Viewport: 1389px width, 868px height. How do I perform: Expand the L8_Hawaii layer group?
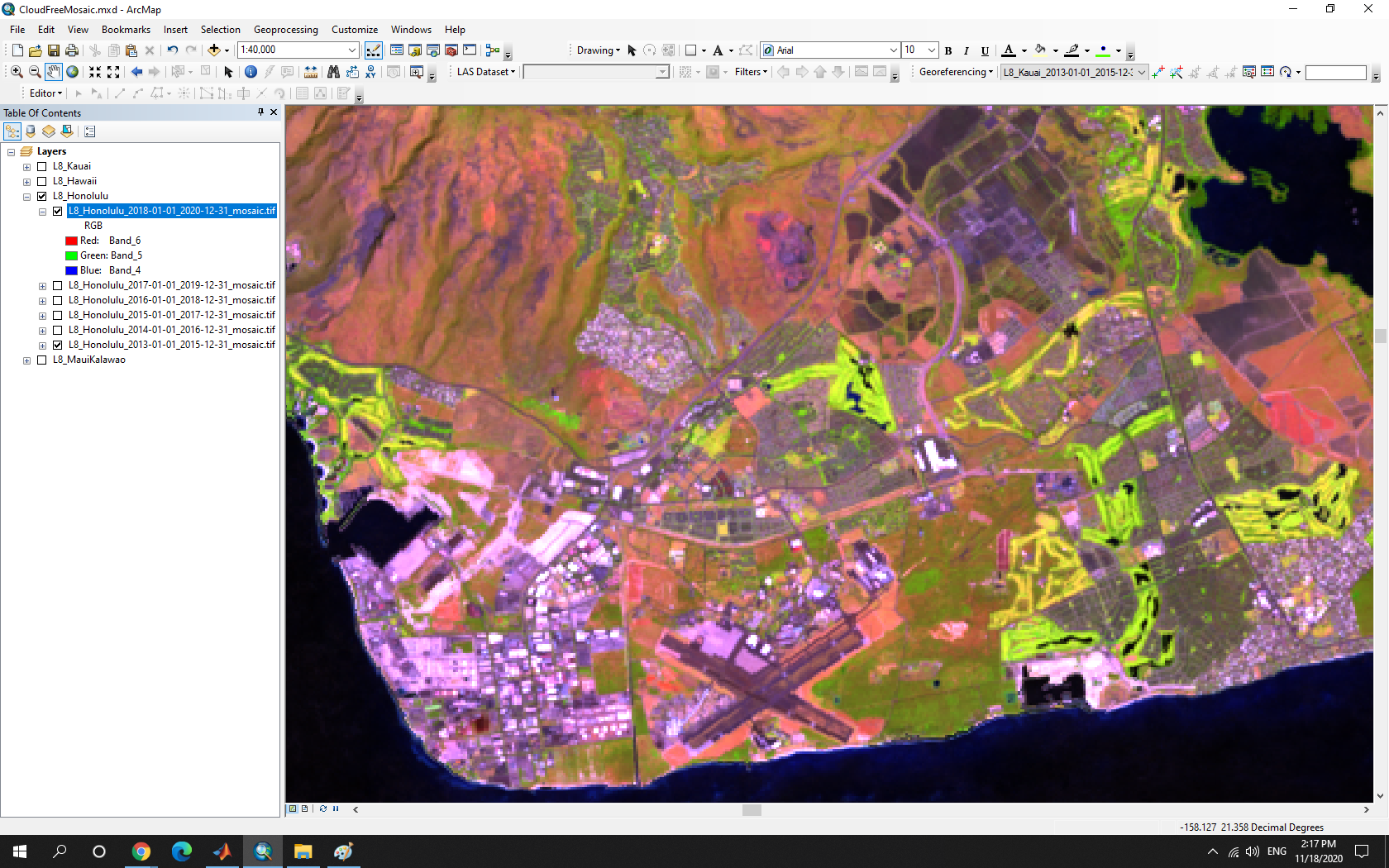26,181
